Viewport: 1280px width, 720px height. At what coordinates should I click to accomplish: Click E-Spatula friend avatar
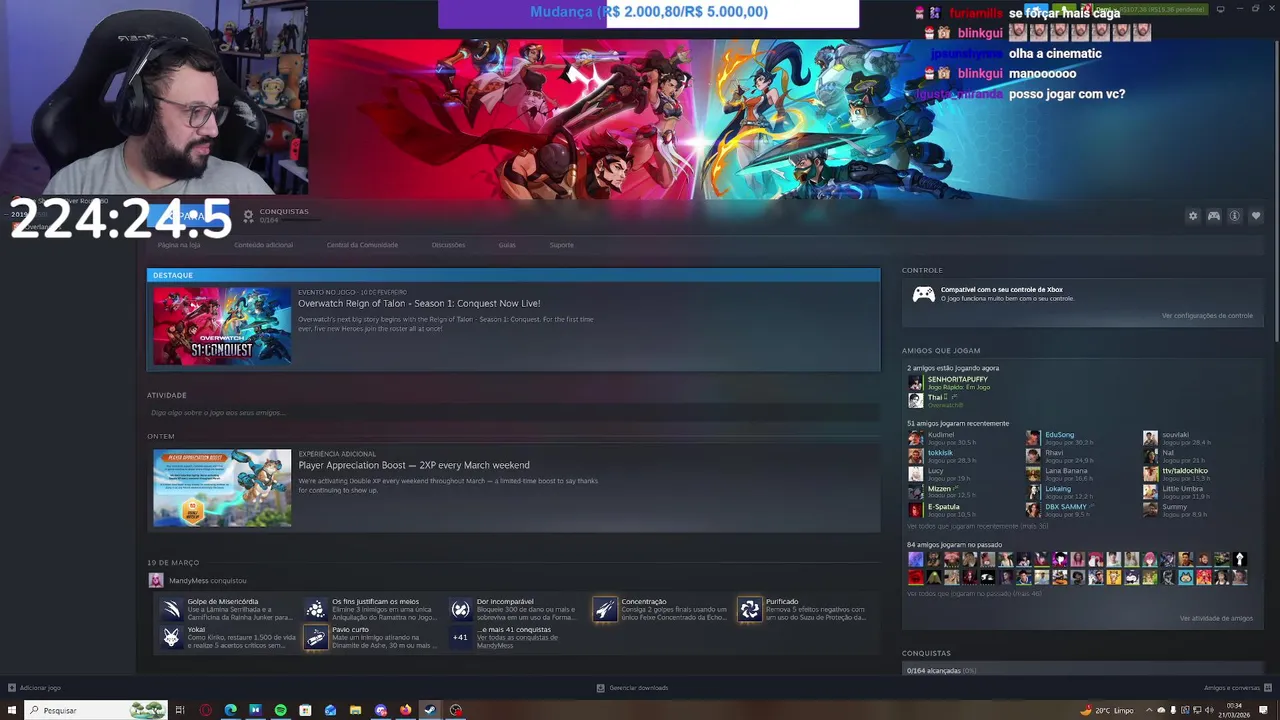pyautogui.click(x=915, y=510)
